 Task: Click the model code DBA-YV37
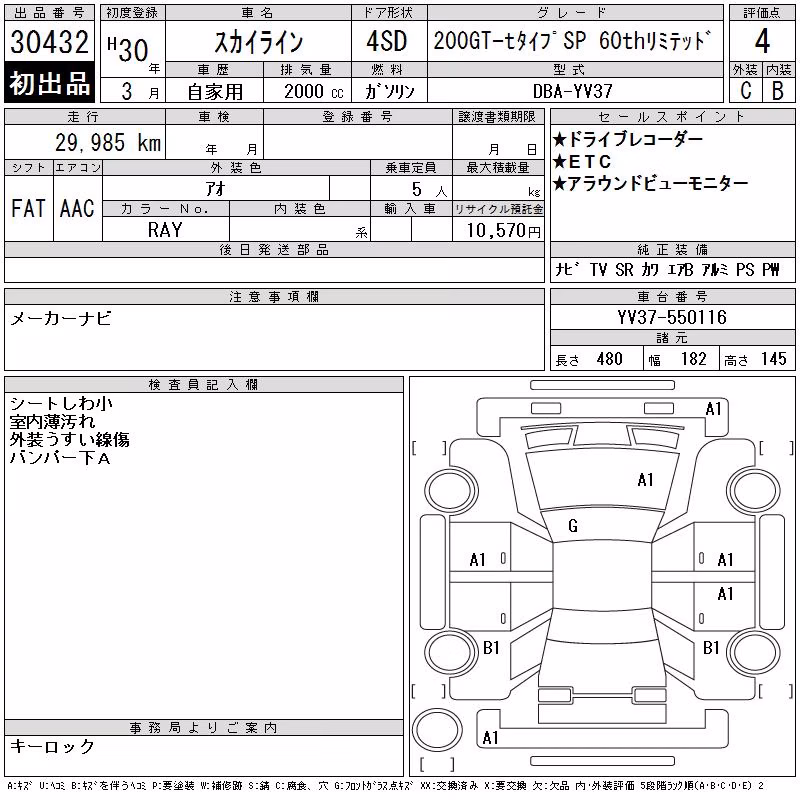[x=572, y=91]
